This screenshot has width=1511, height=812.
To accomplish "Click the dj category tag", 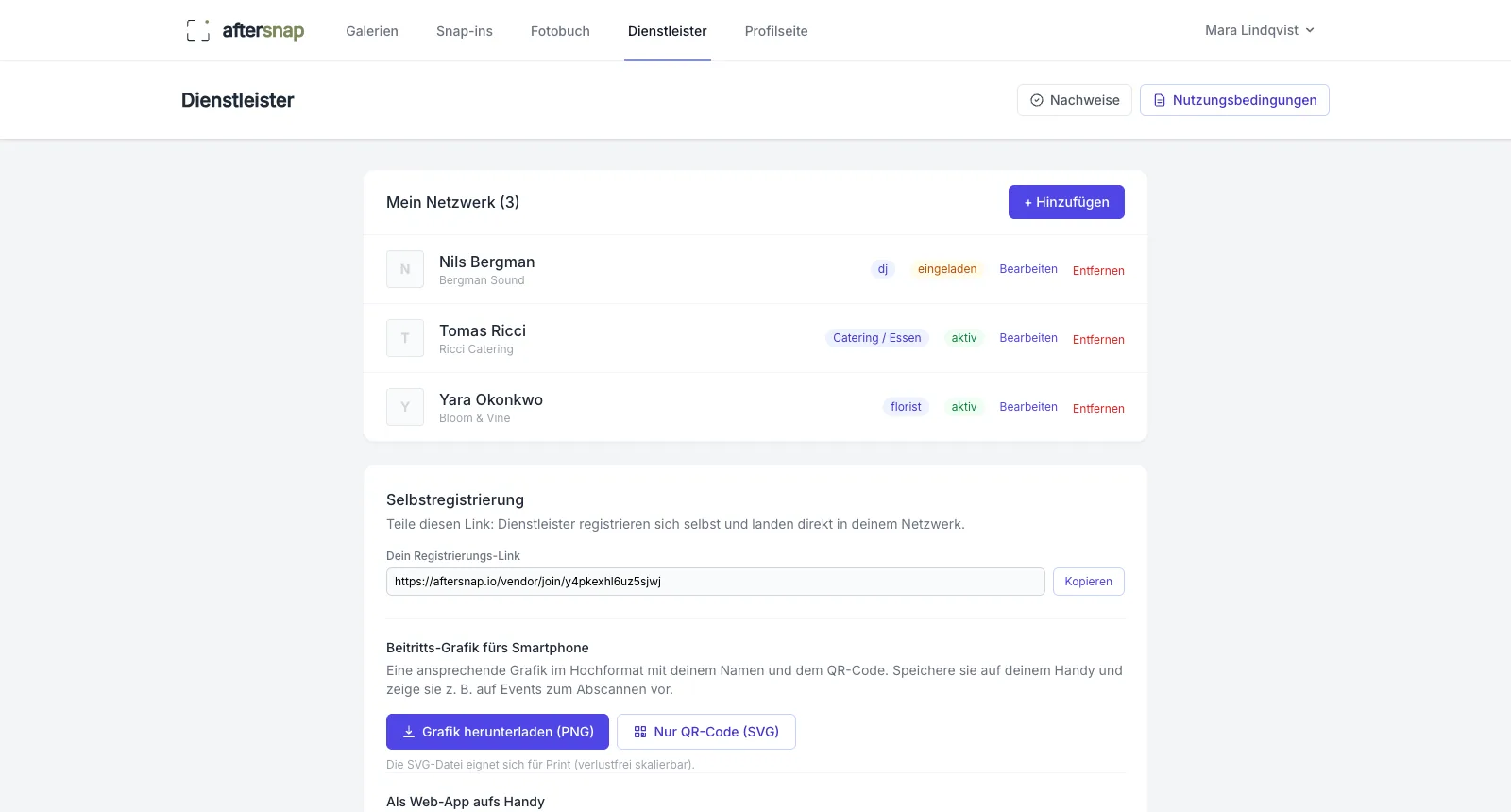I will (x=883, y=269).
